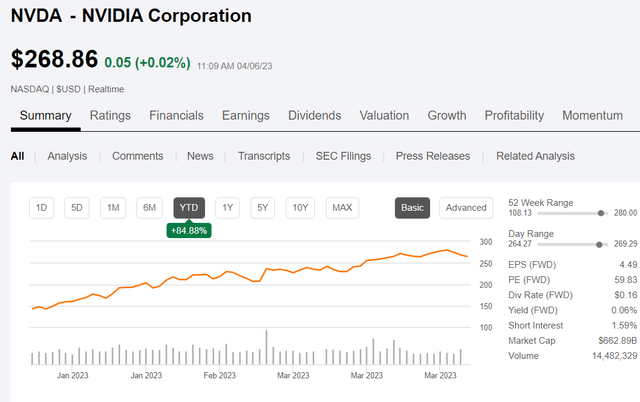This screenshot has height=402, width=640.
Task: Select the YTD chart range
Action: coord(189,208)
